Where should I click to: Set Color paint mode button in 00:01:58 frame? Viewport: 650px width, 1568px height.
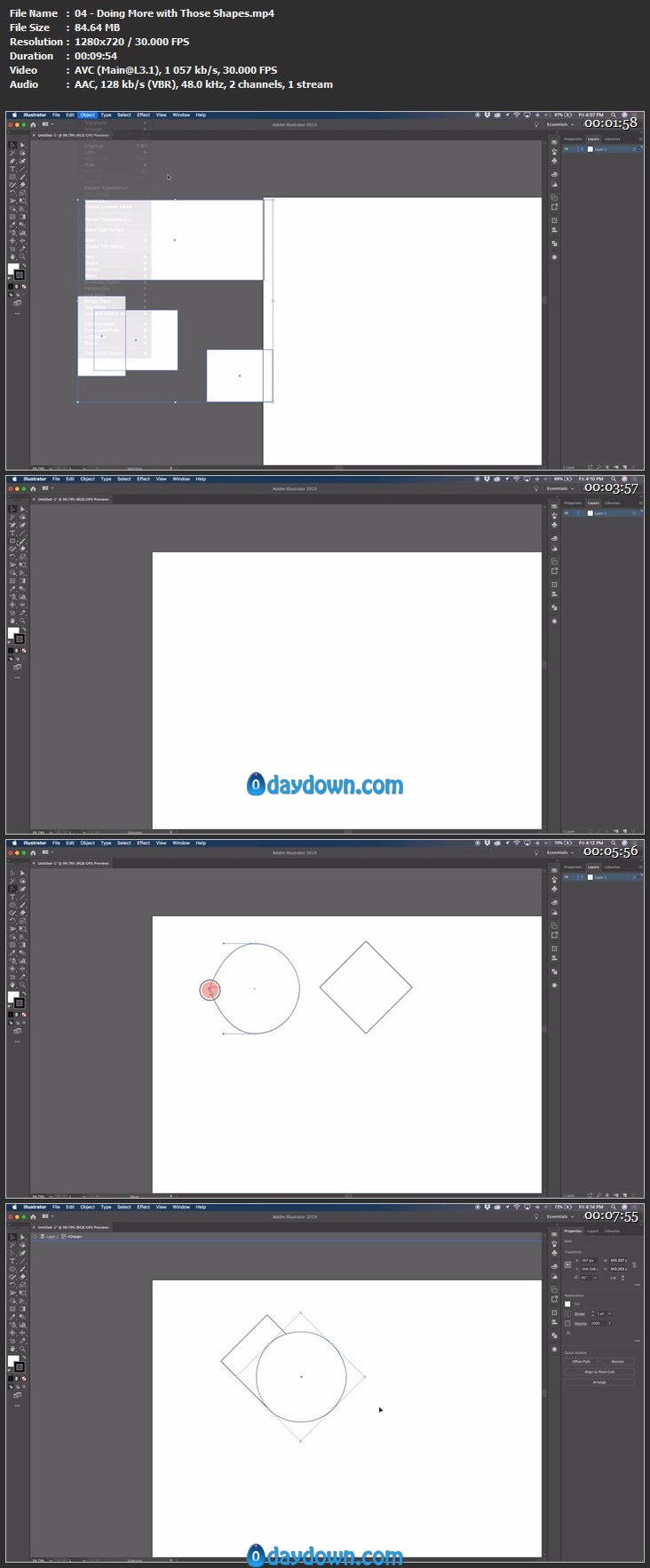11,287
